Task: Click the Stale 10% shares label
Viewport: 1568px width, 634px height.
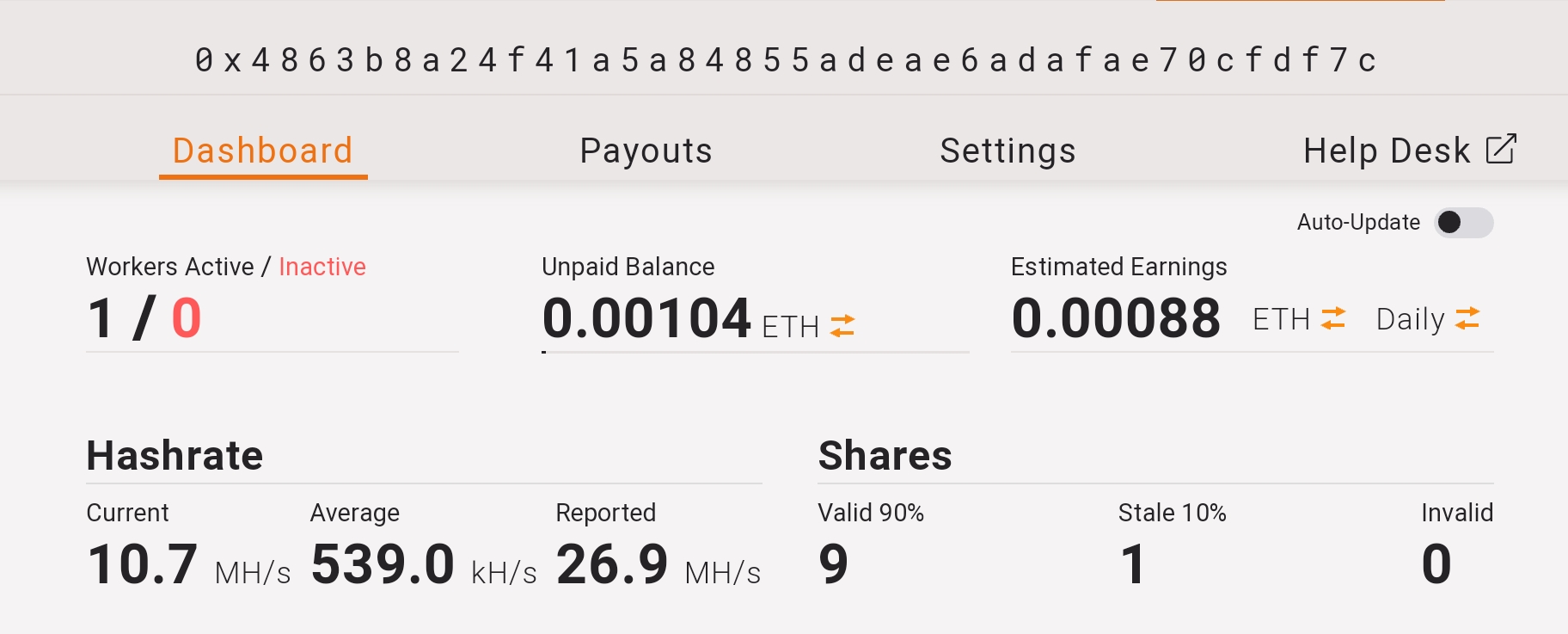Action: [1172, 513]
